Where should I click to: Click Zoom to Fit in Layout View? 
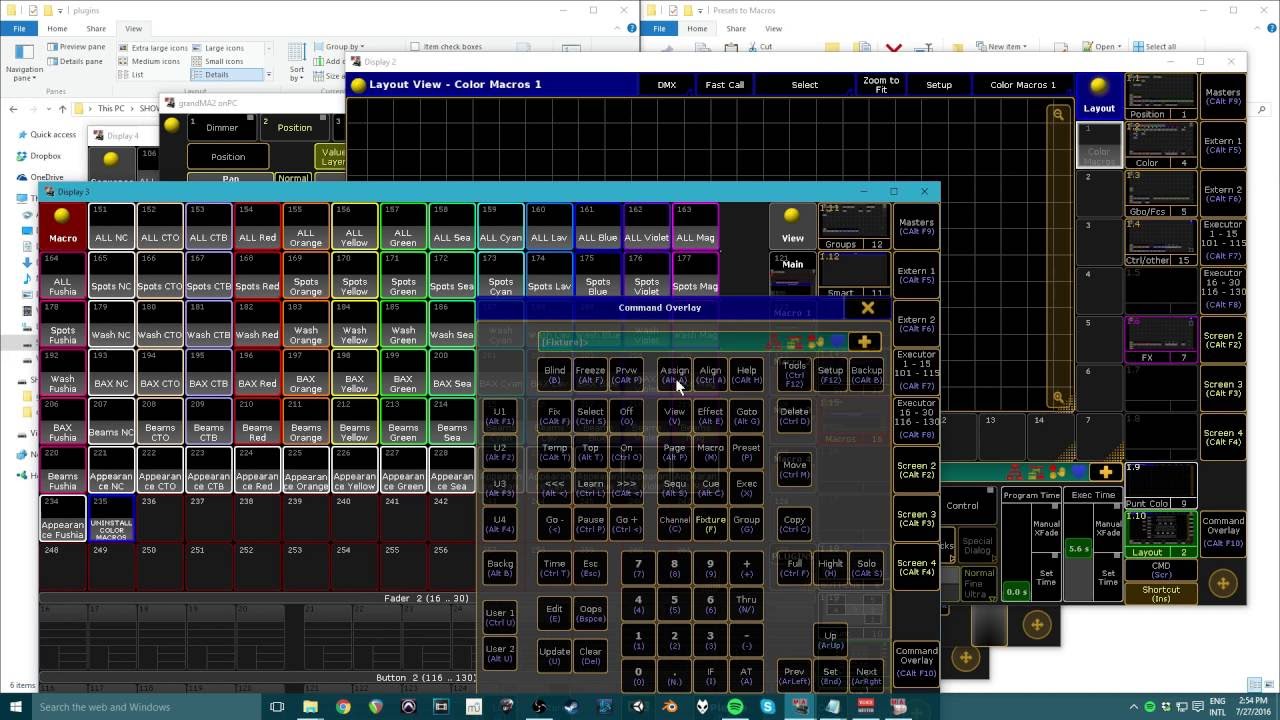[881, 85]
